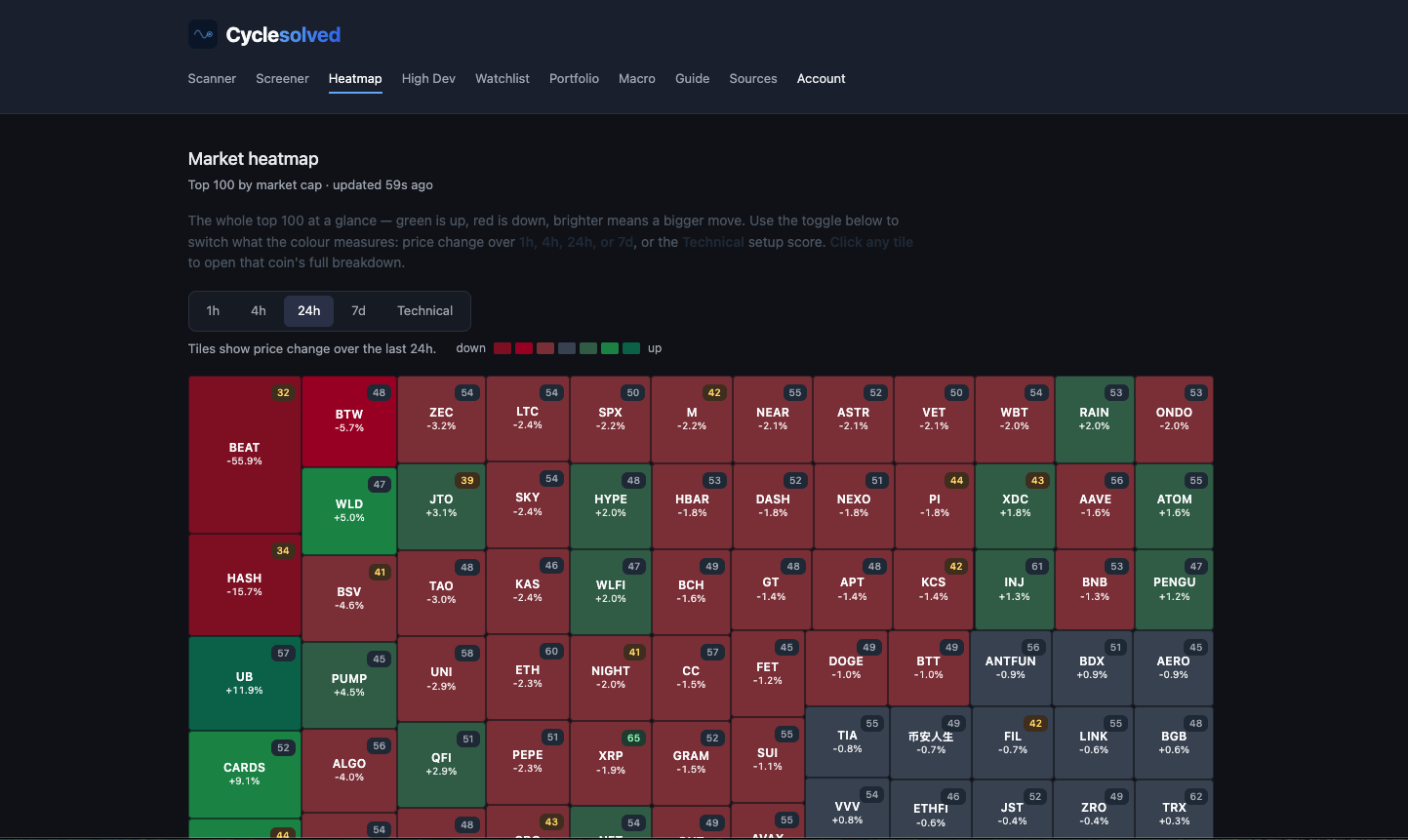The height and width of the screenshot is (840, 1408).
Task: Select the Technical toggle button
Action: (x=424, y=310)
